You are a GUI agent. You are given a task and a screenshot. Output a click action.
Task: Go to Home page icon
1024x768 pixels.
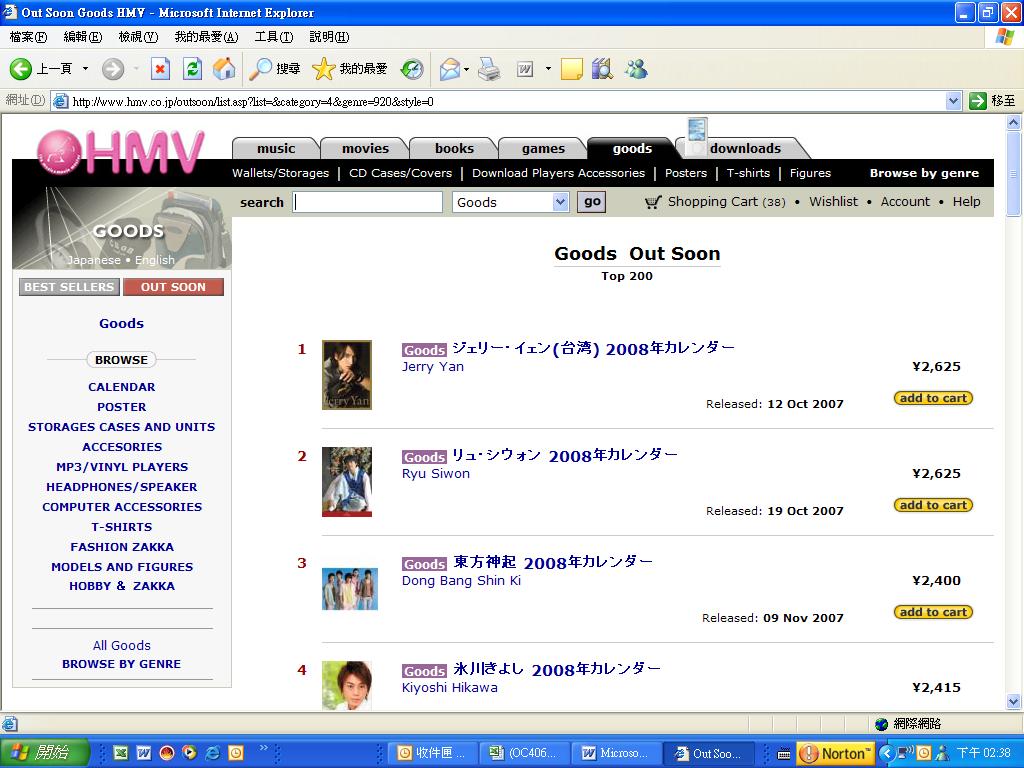pos(224,69)
